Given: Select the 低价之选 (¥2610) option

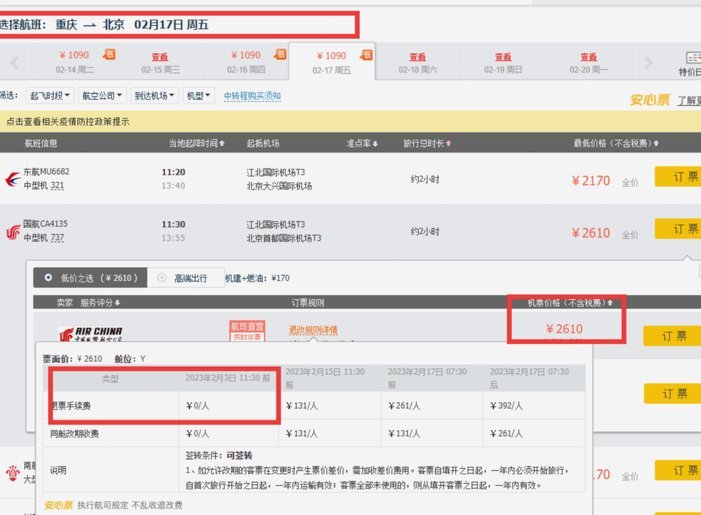Looking at the screenshot, I should pyautogui.click(x=90, y=278).
